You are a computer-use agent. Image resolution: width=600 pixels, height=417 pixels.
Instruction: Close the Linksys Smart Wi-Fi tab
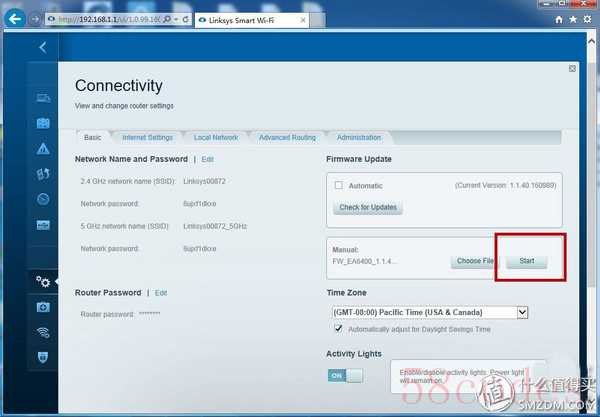coord(303,20)
